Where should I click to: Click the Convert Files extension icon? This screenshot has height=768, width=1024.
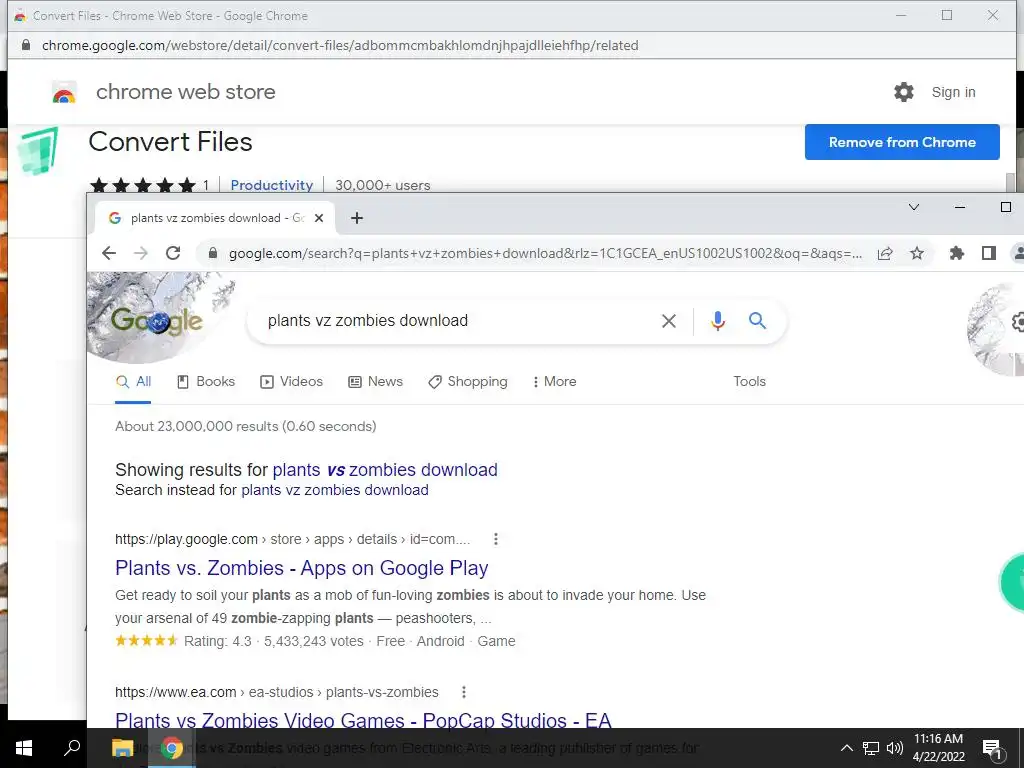[x=39, y=152]
